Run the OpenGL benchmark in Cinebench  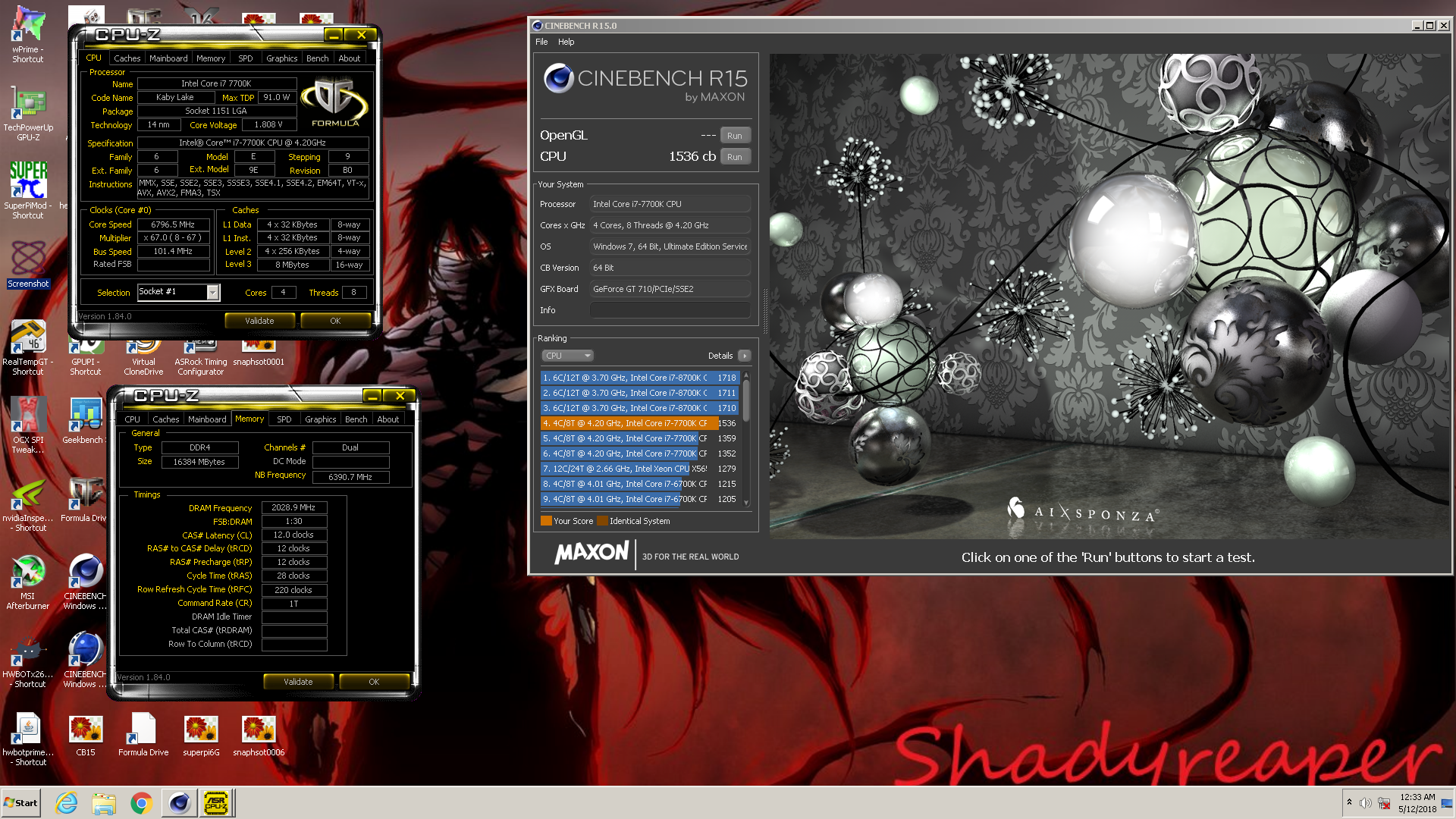(735, 136)
